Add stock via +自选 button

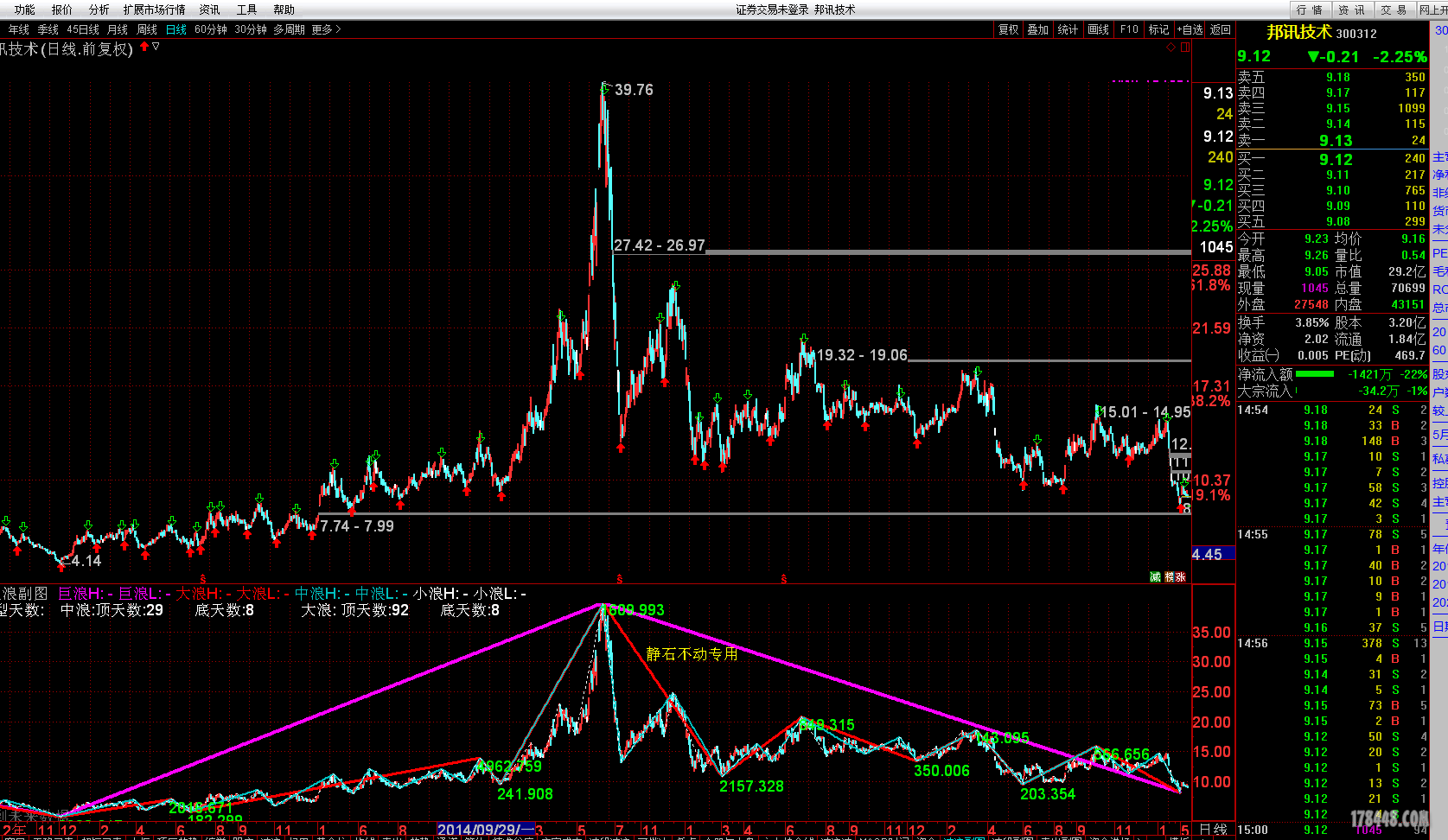tap(1190, 29)
